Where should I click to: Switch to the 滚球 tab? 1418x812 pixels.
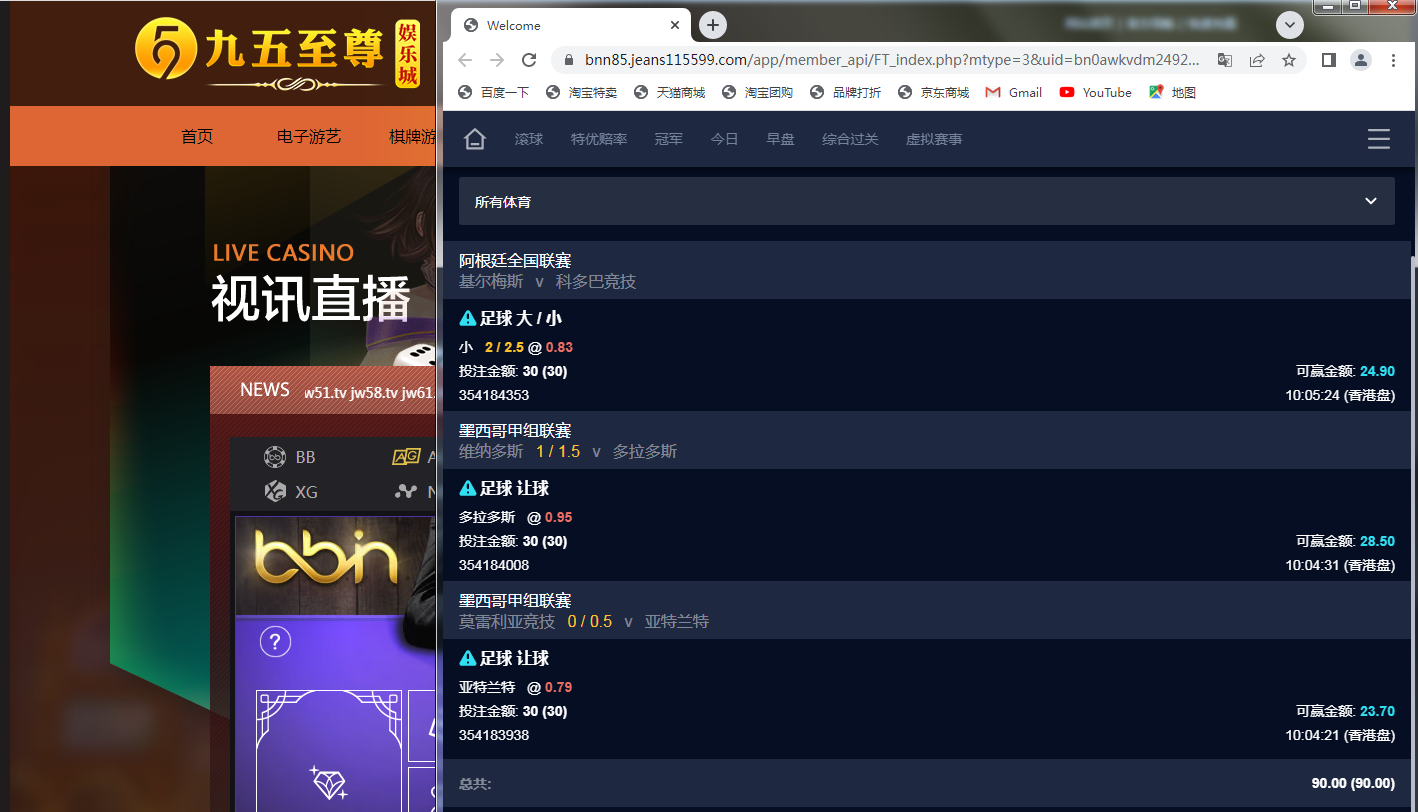[529, 139]
